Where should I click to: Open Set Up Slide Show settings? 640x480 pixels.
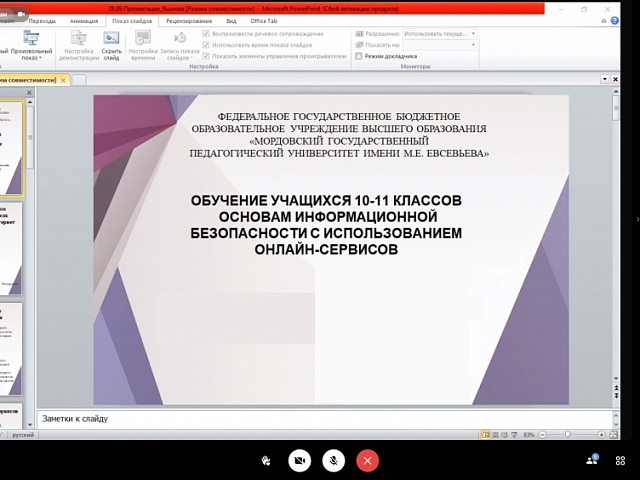(78, 42)
